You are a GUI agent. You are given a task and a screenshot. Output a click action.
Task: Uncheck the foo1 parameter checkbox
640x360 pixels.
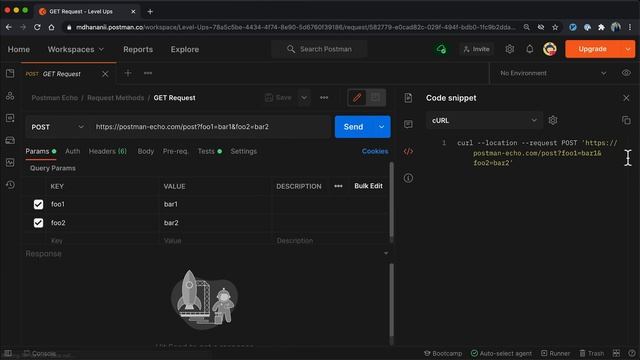pyautogui.click(x=38, y=204)
